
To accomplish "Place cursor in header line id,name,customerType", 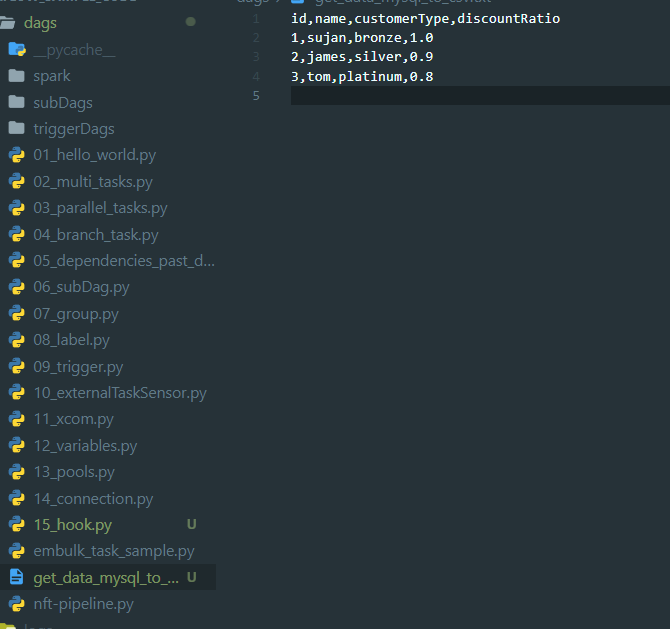I will pos(425,18).
